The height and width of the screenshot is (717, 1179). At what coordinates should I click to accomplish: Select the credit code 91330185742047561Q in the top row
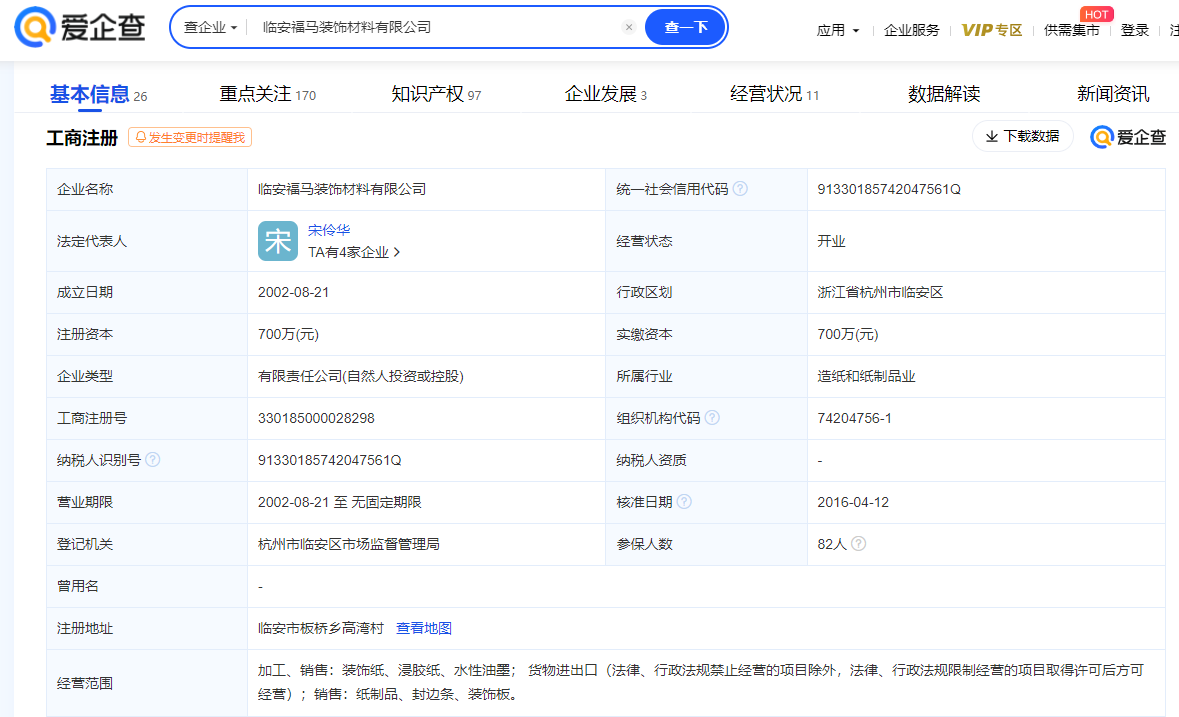point(889,189)
